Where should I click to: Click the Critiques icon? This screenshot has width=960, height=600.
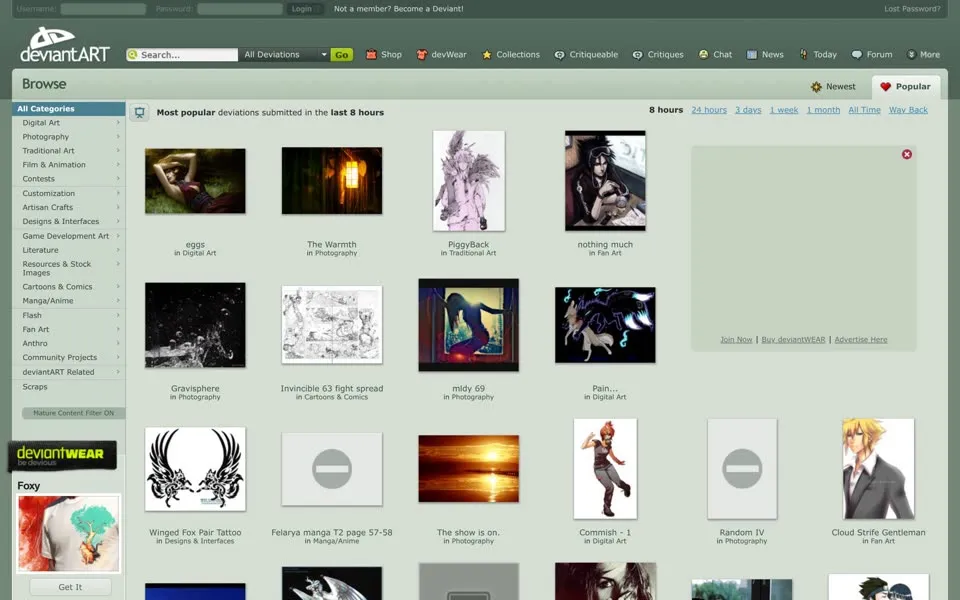tap(638, 54)
